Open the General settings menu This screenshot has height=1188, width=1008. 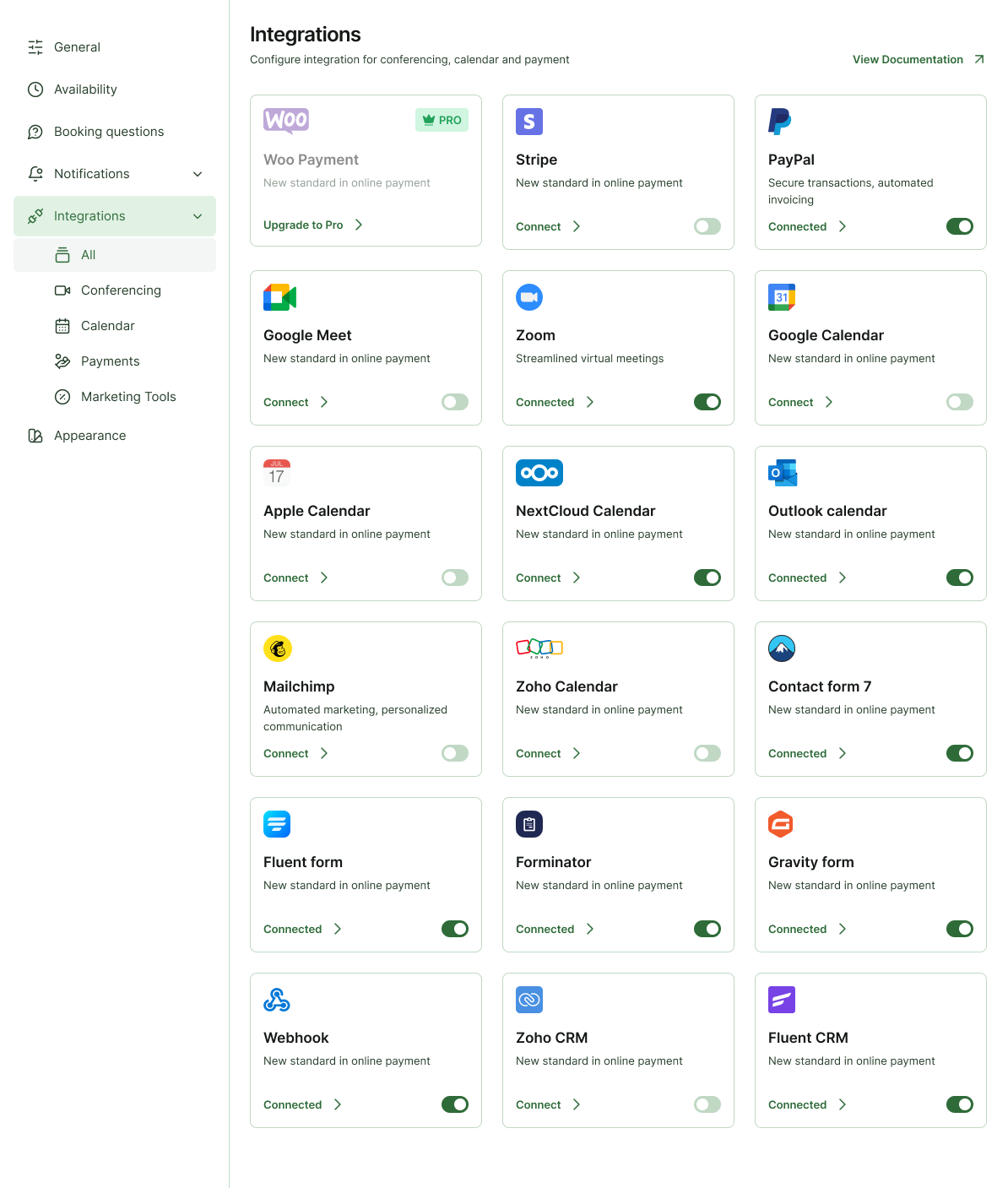(x=115, y=47)
